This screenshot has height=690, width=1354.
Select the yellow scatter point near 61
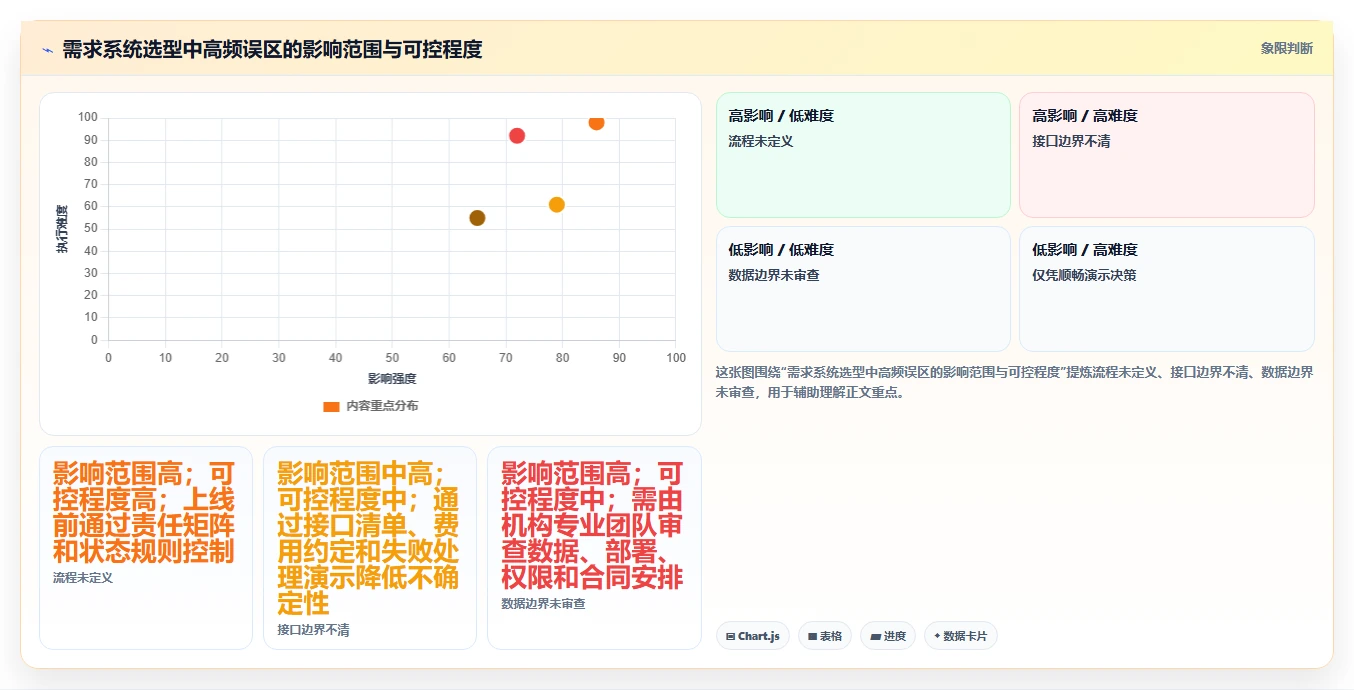pyautogui.click(x=557, y=205)
